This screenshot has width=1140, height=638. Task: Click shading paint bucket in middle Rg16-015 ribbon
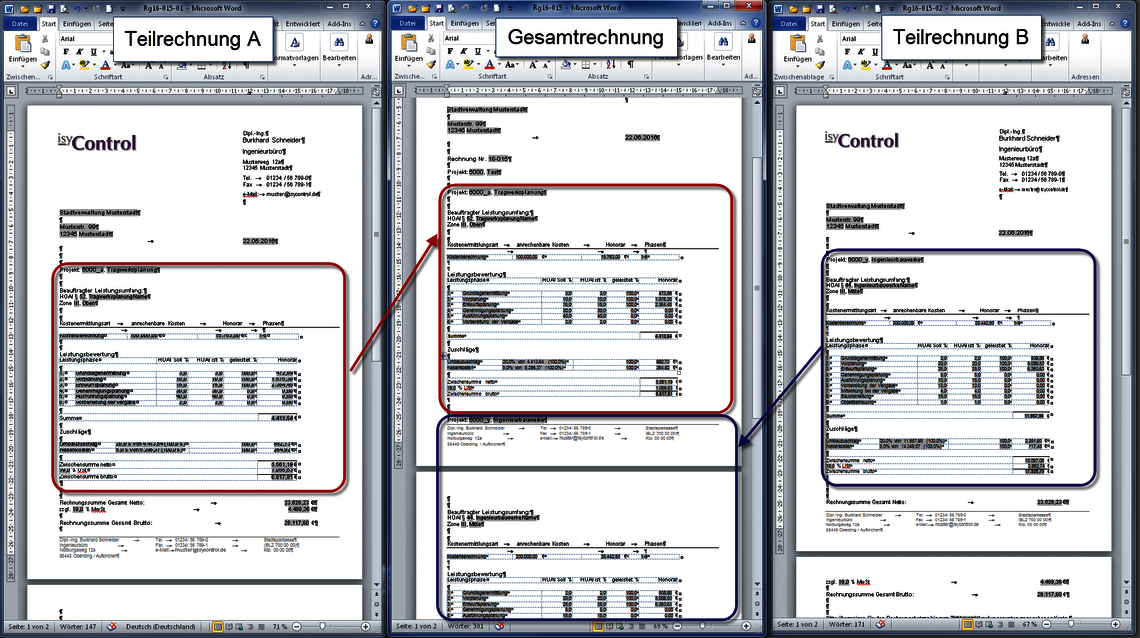click(566, 65)
